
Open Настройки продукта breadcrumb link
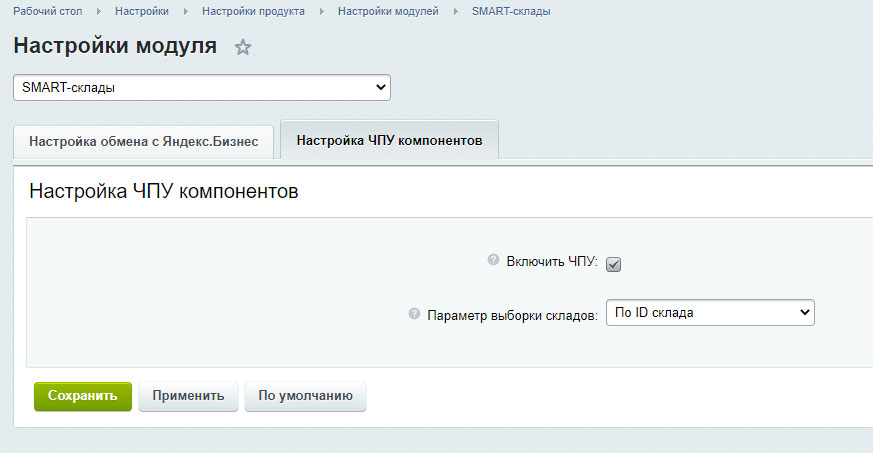click(x=253, y=11)
